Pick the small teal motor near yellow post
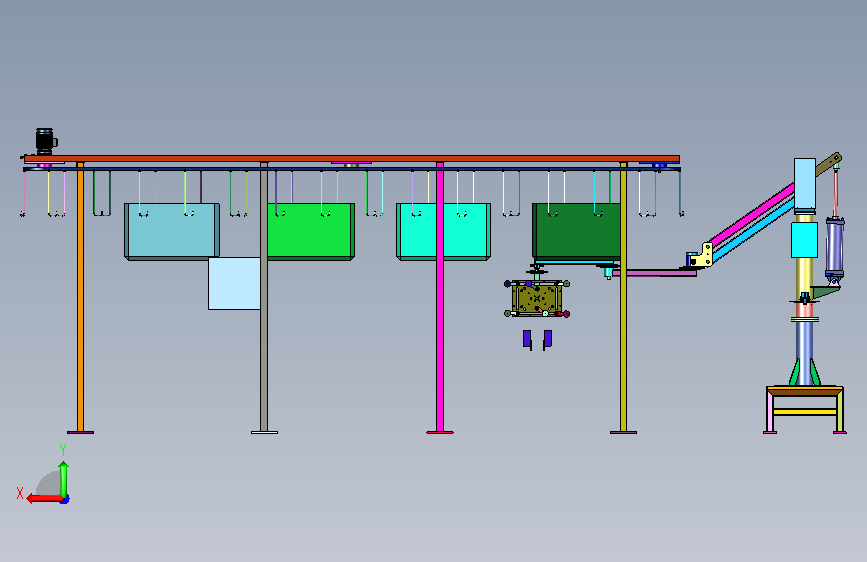The height and width of the screenshot is (562, 867). (x=608, y=273)
